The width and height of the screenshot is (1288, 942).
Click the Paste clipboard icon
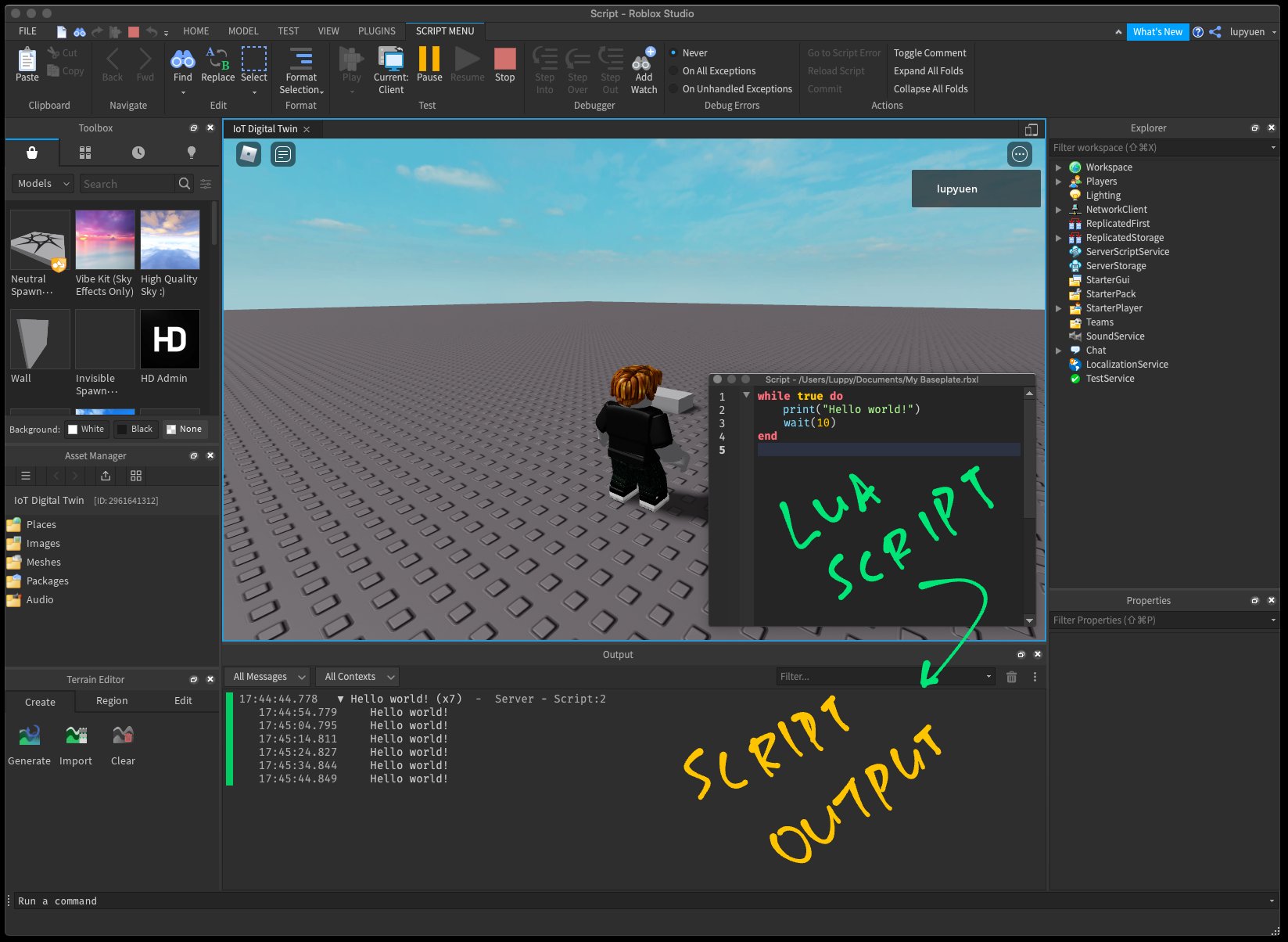click(x=27, y=59)
